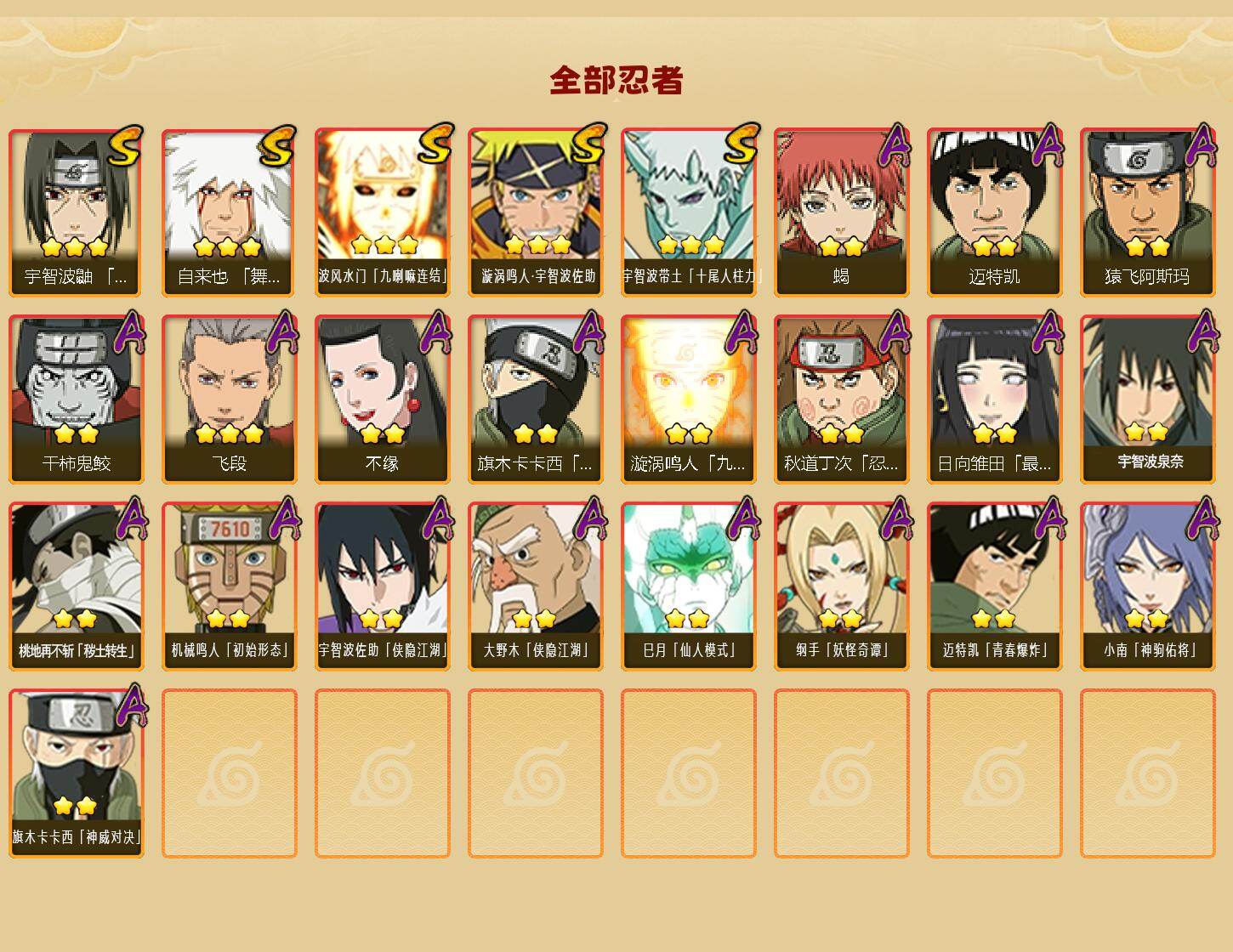Select 机械鸣人「初始形态」 card
The image size is (1233, 952).
click(229, 586)
